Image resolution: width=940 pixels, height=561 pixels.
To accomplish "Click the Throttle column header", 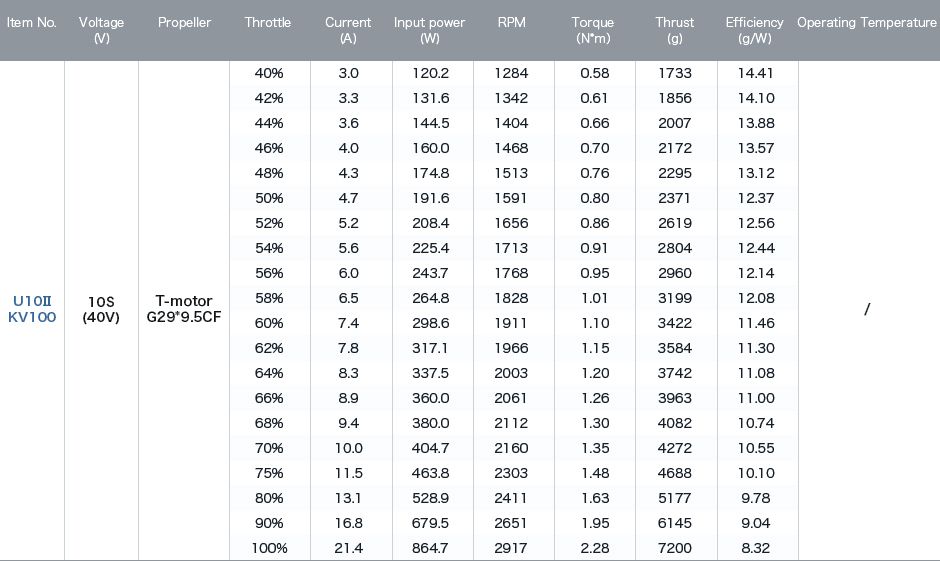I will pyautogui.click(x=267, y=23).
